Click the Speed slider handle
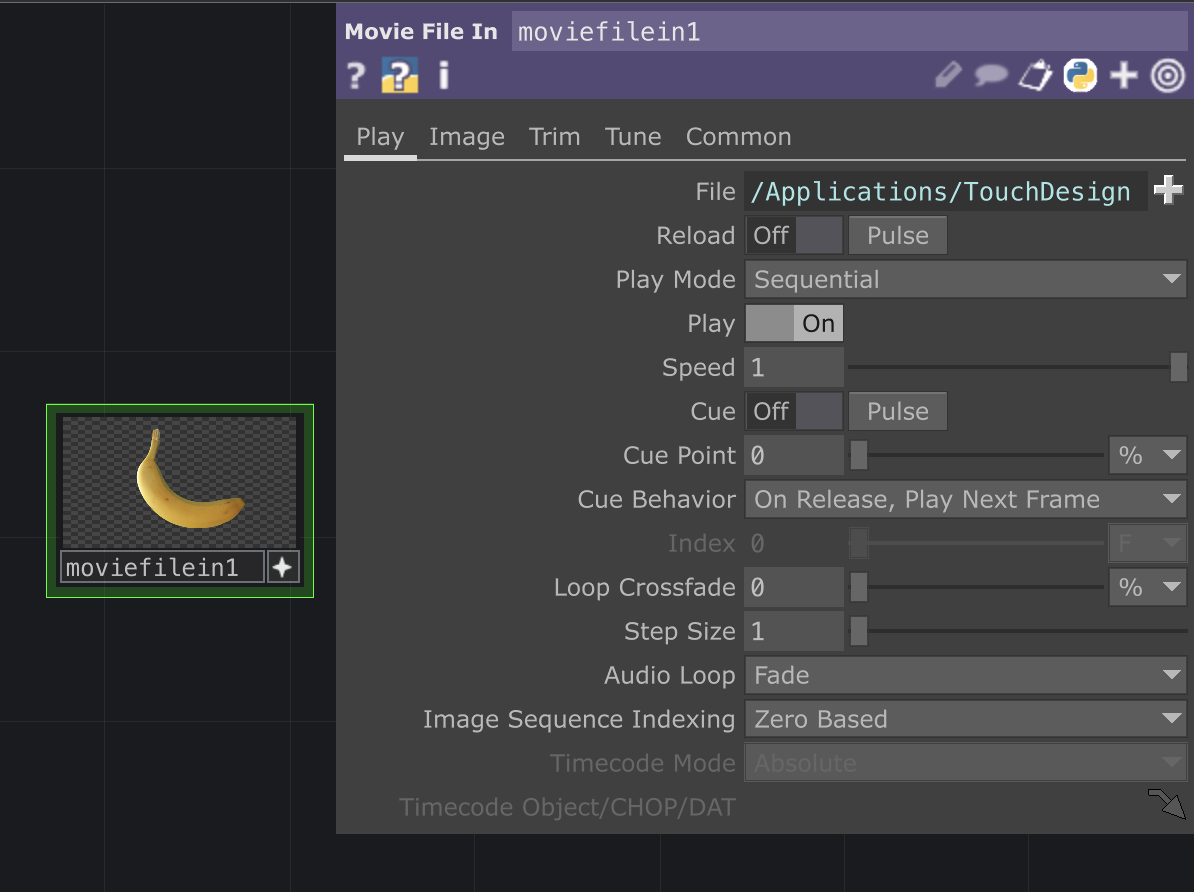The width and height of the screenshot is (1194, 892). click(1179, 368)
